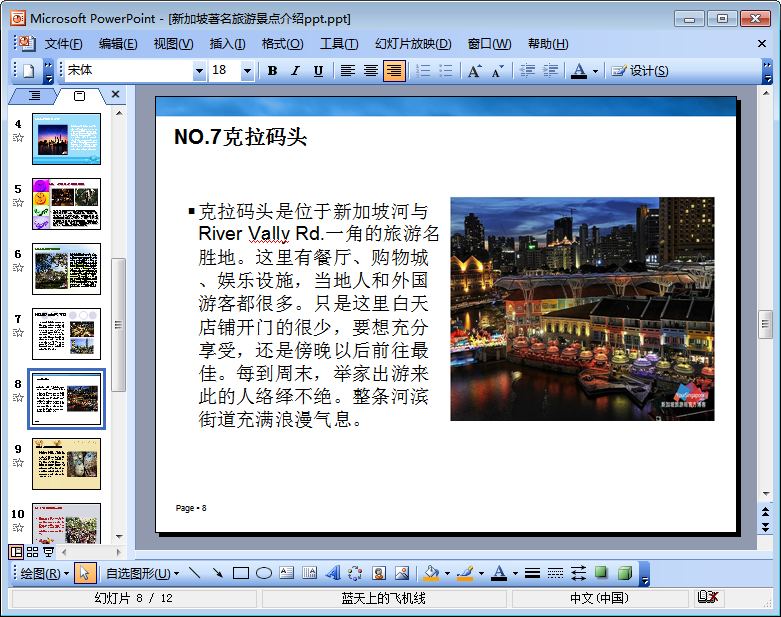Viewport: 781px width, 617px height.
Task: Increase font size with large A icon
Action: 475,71
